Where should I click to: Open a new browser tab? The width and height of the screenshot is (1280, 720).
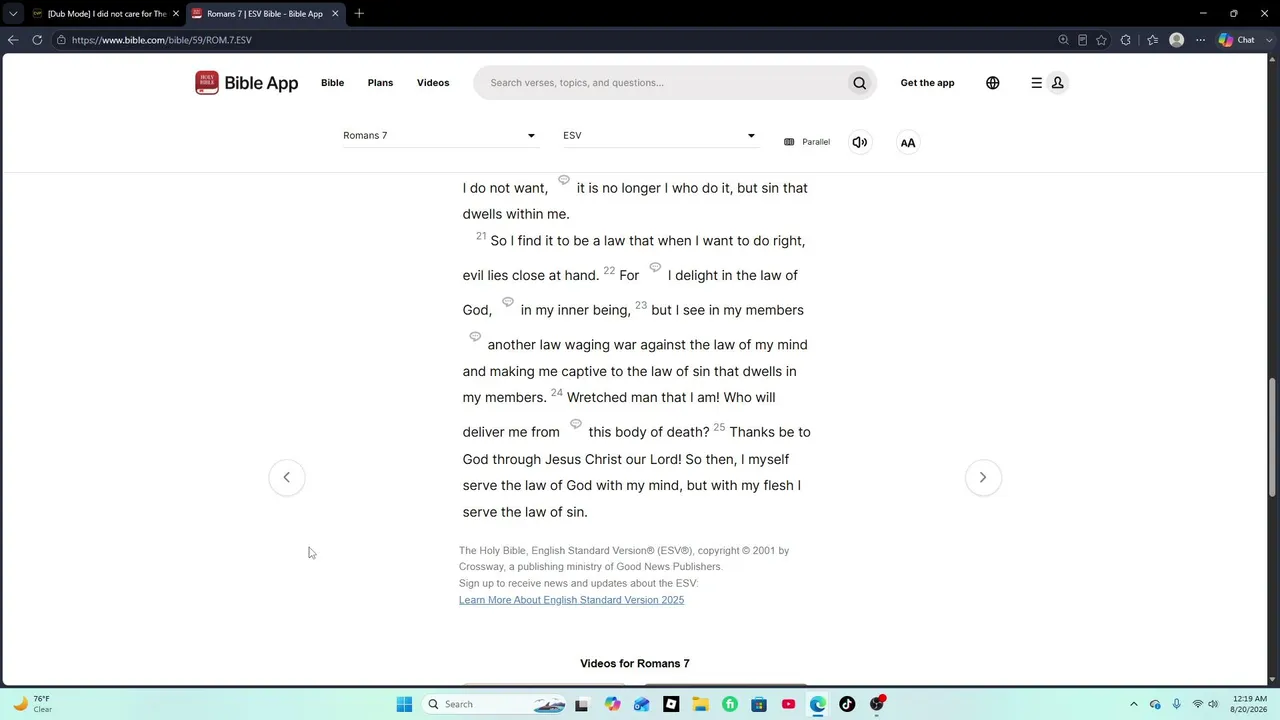tap(359, 13)
